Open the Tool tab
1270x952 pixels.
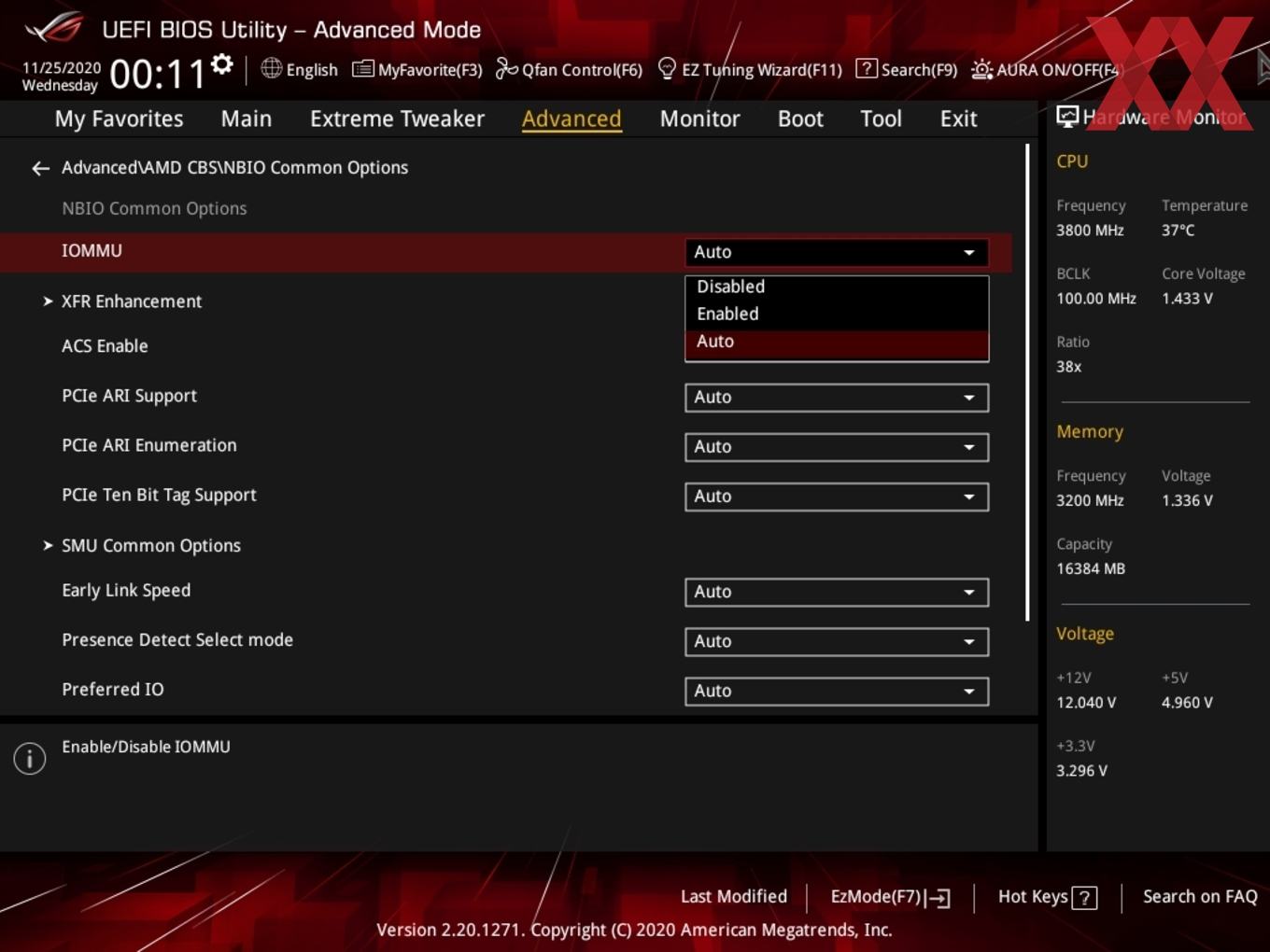(881, 119)
